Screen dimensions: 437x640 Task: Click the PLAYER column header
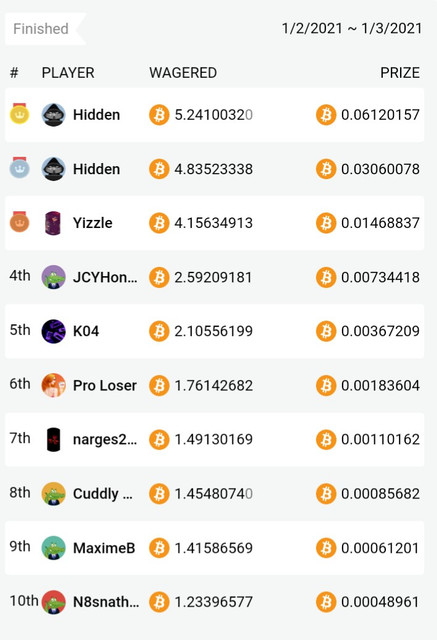click(x=68, y=73)
